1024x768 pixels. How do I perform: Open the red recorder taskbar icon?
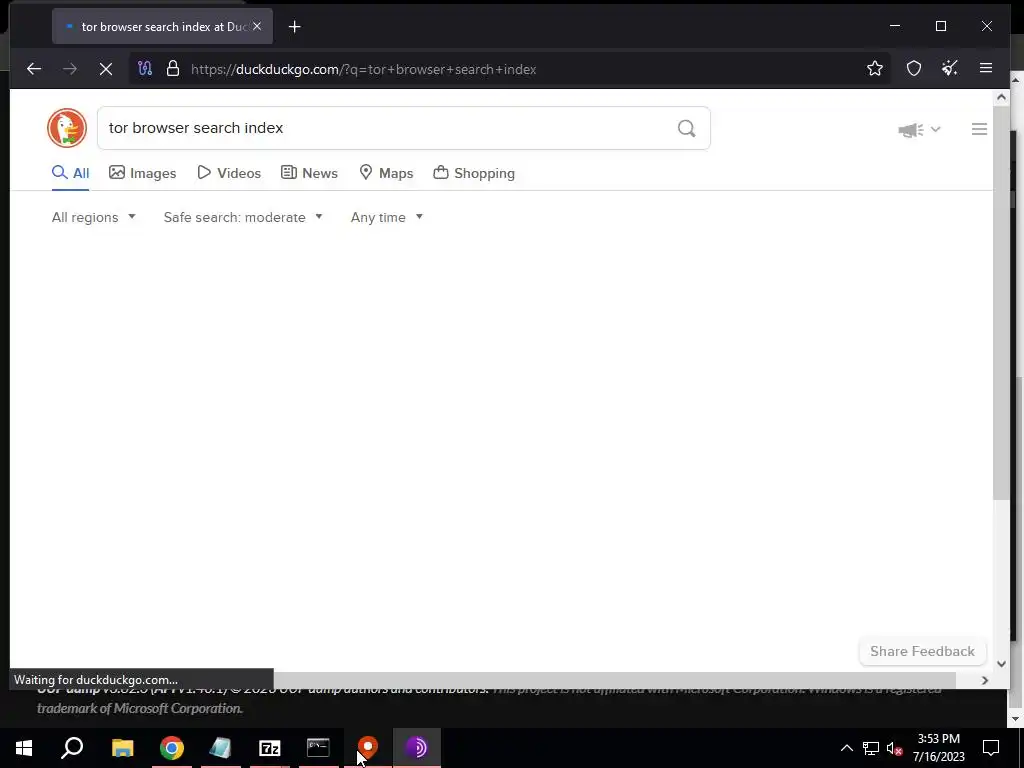(368, 748)
